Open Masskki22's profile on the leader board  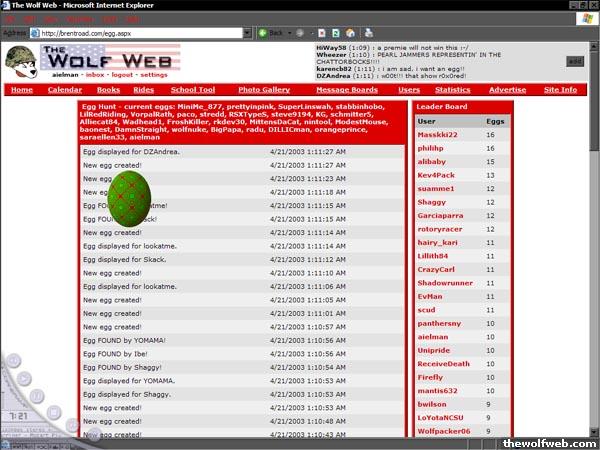(x=437, y=134)
